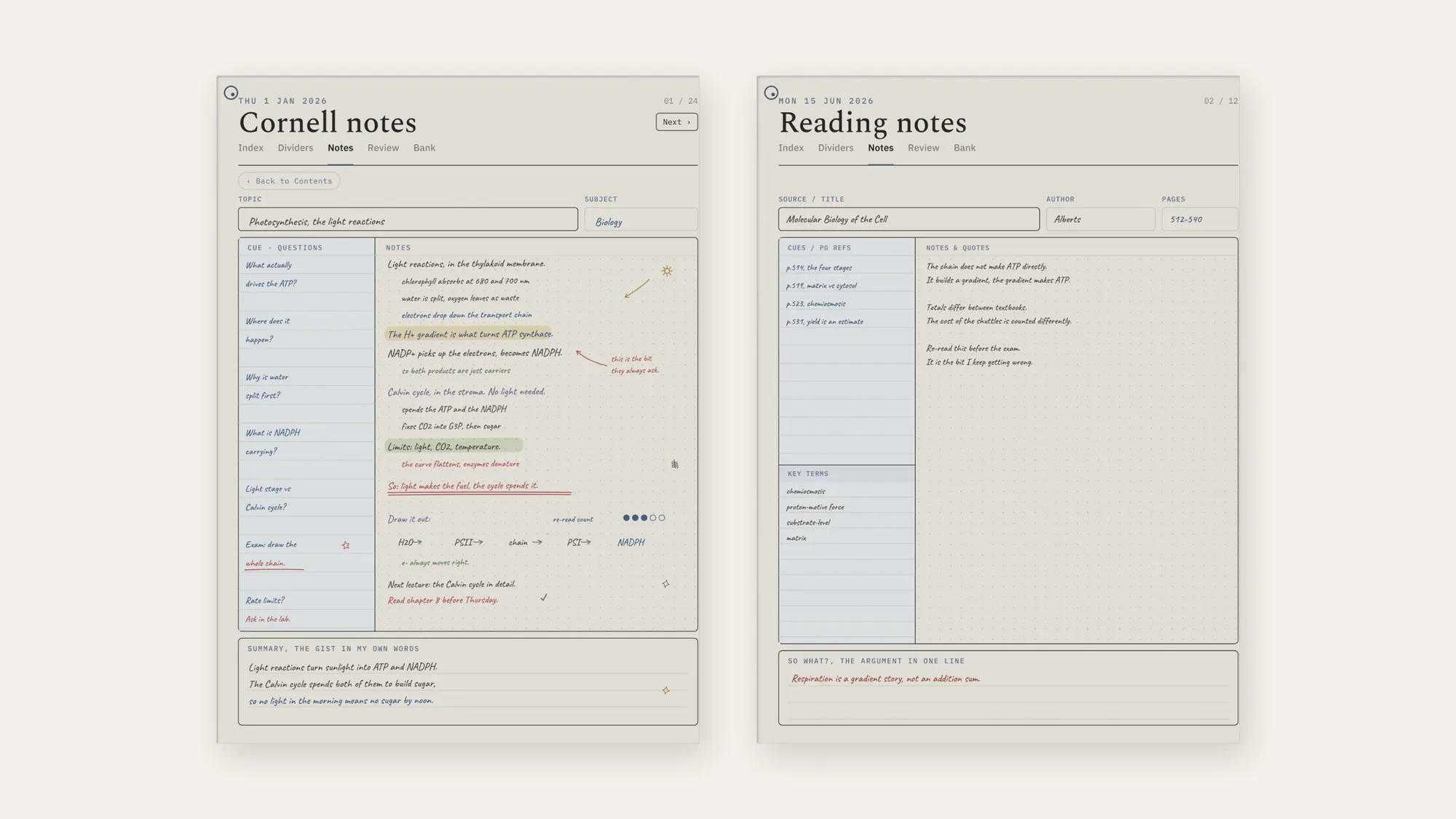Click the 're-read count' label
The height and width of the screenshot is (819, 1456).
pos(573,520)
